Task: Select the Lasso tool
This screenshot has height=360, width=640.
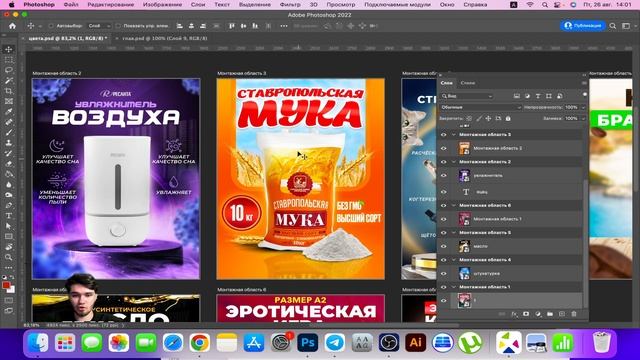Action: tap(9, 70)
